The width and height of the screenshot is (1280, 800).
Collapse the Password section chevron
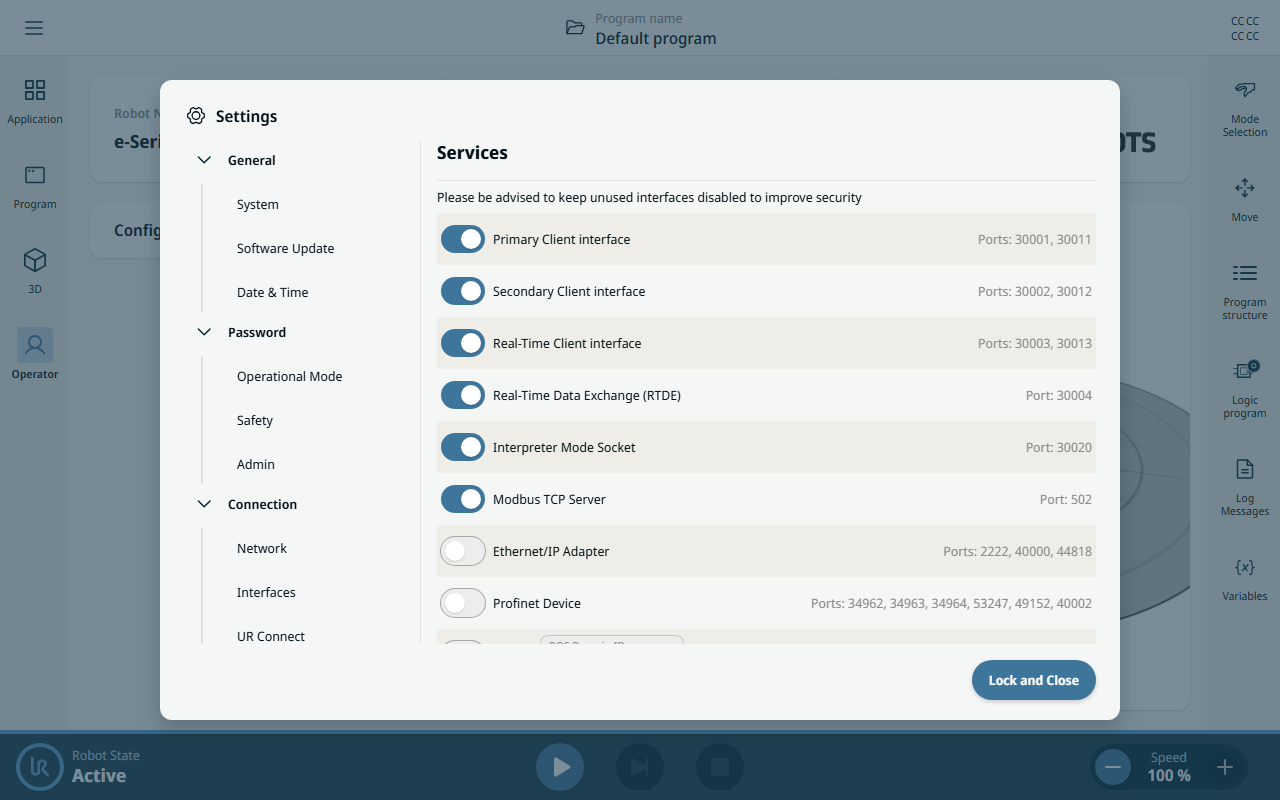(205, 332)
